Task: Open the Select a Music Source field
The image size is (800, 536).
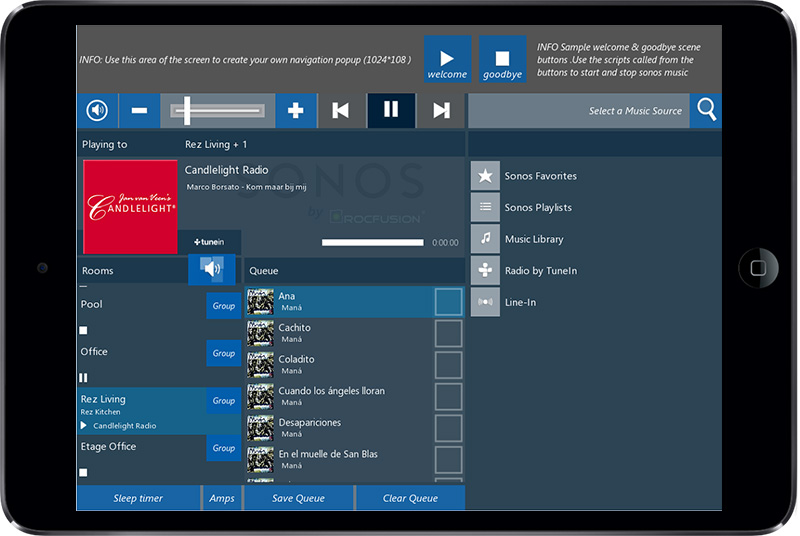Action: pyautogui.click(x=580, y=111)
